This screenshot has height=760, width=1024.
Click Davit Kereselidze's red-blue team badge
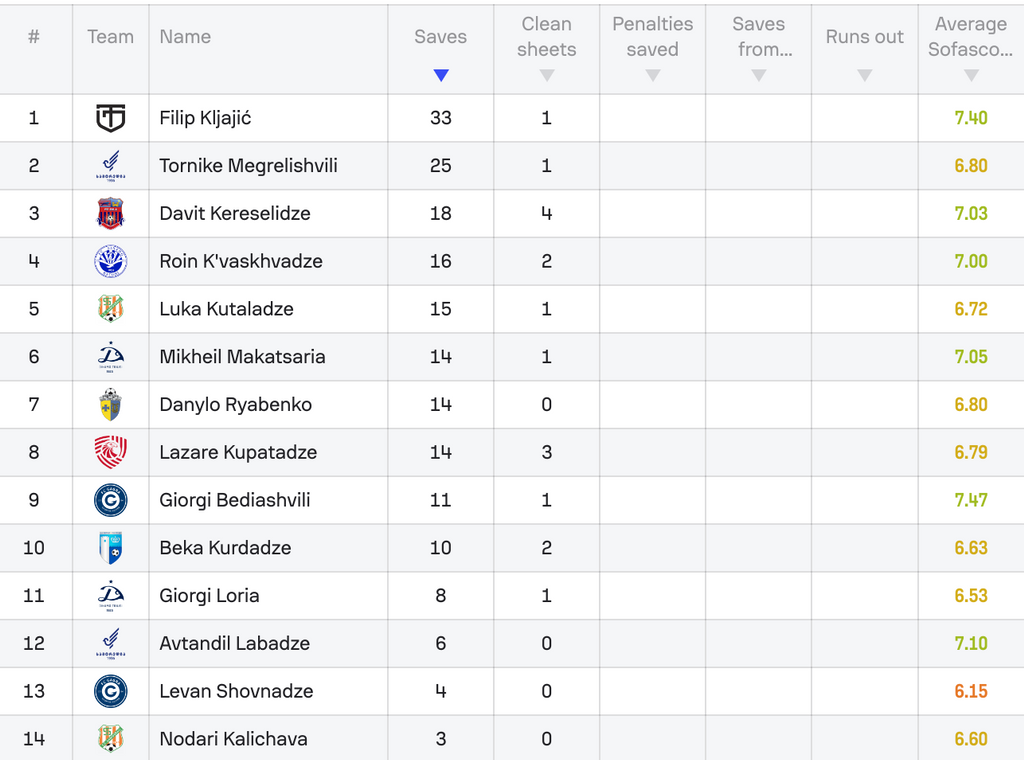110,214
